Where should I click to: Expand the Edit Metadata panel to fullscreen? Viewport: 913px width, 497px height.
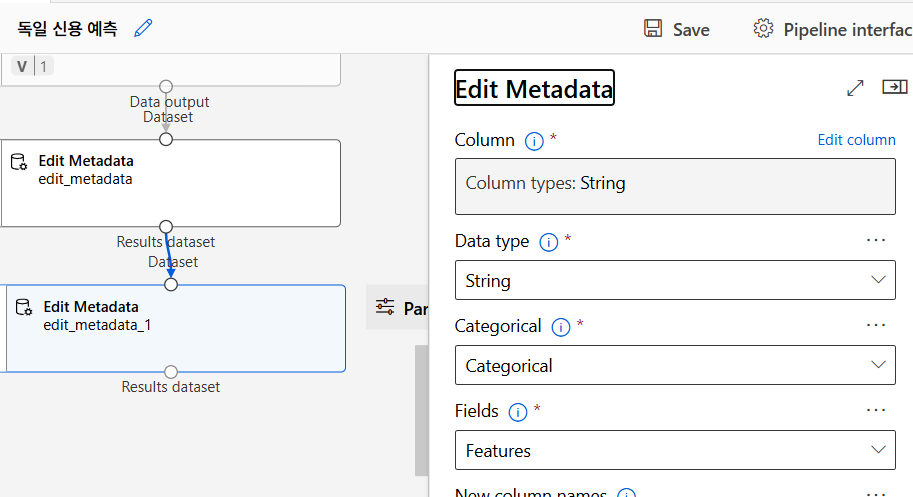pyautogui.click(x=855, y=88)
